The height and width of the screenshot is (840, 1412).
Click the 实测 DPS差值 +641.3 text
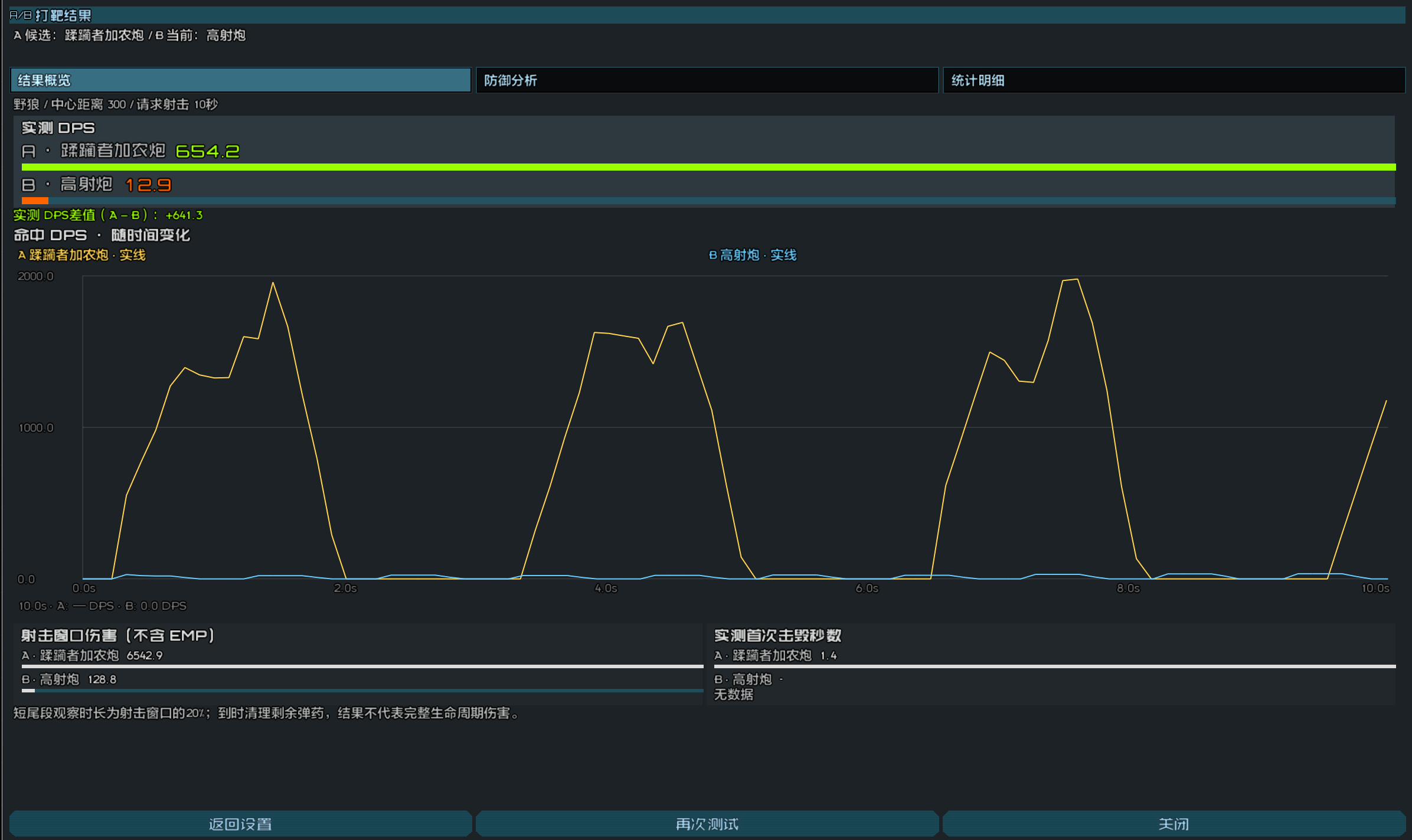click(x=108, y=215)
